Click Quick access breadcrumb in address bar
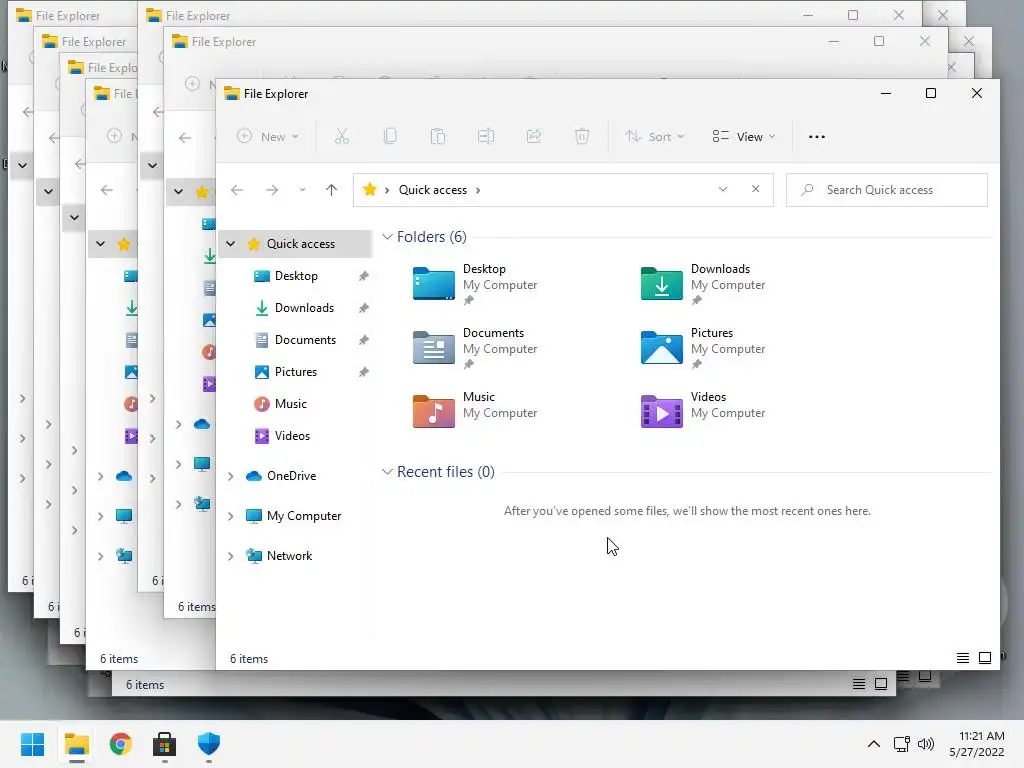Screen dimensions: 1024x768 [433, 189]
